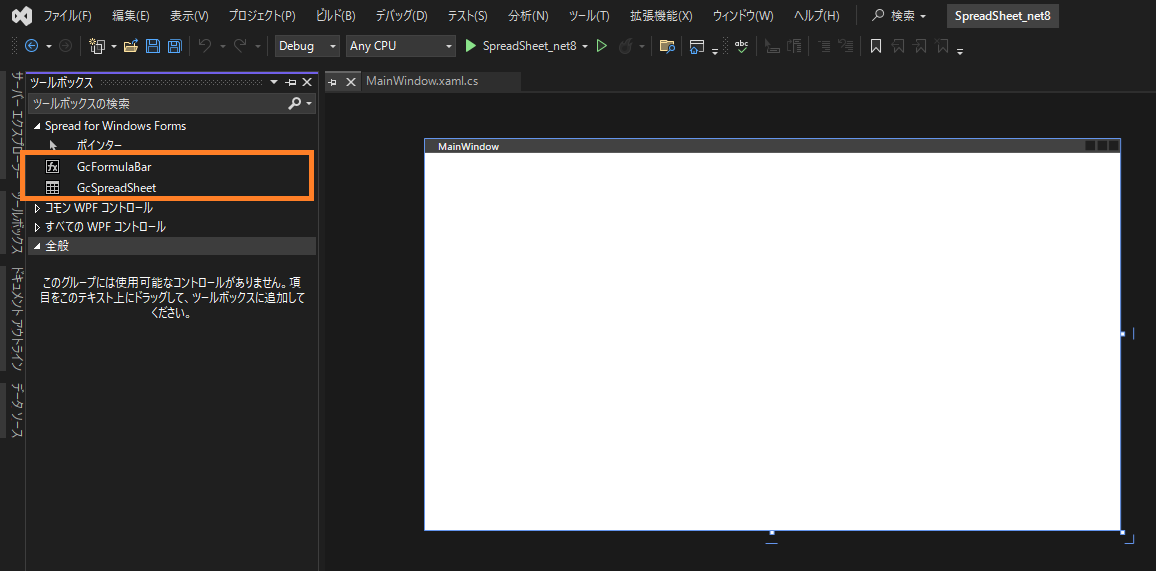Open the サーバー エクスプローラー side tab

pos(16,125)
